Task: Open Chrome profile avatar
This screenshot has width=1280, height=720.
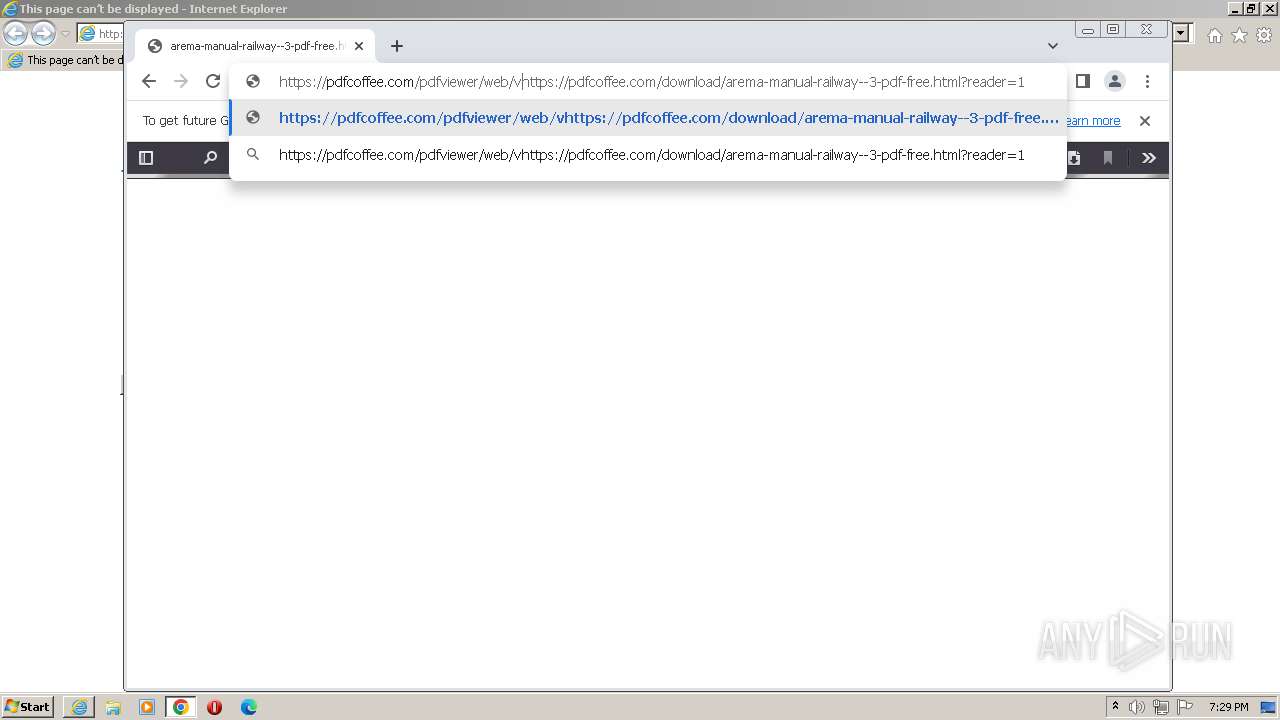Action: [1115, 81]
